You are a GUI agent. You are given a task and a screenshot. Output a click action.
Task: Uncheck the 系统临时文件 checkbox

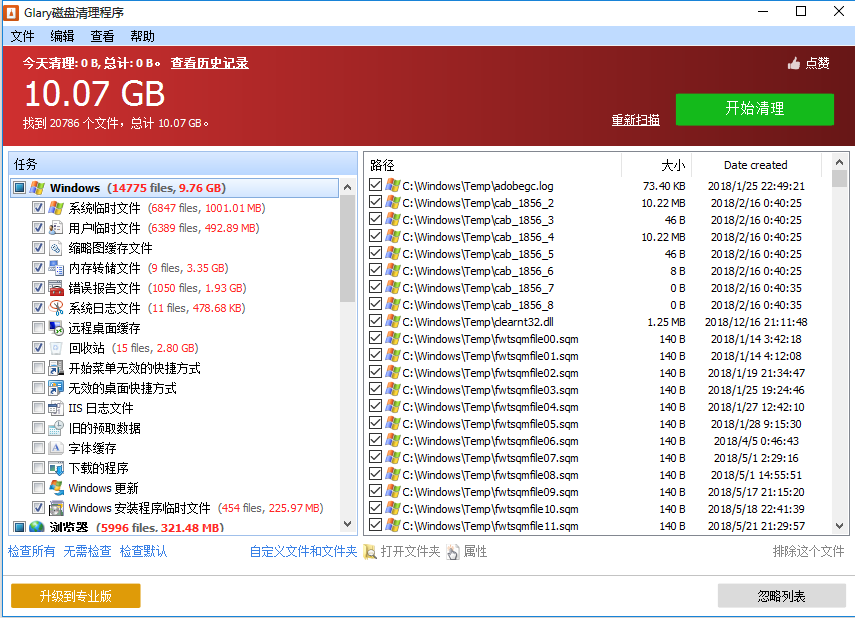(x=38, y=208)
